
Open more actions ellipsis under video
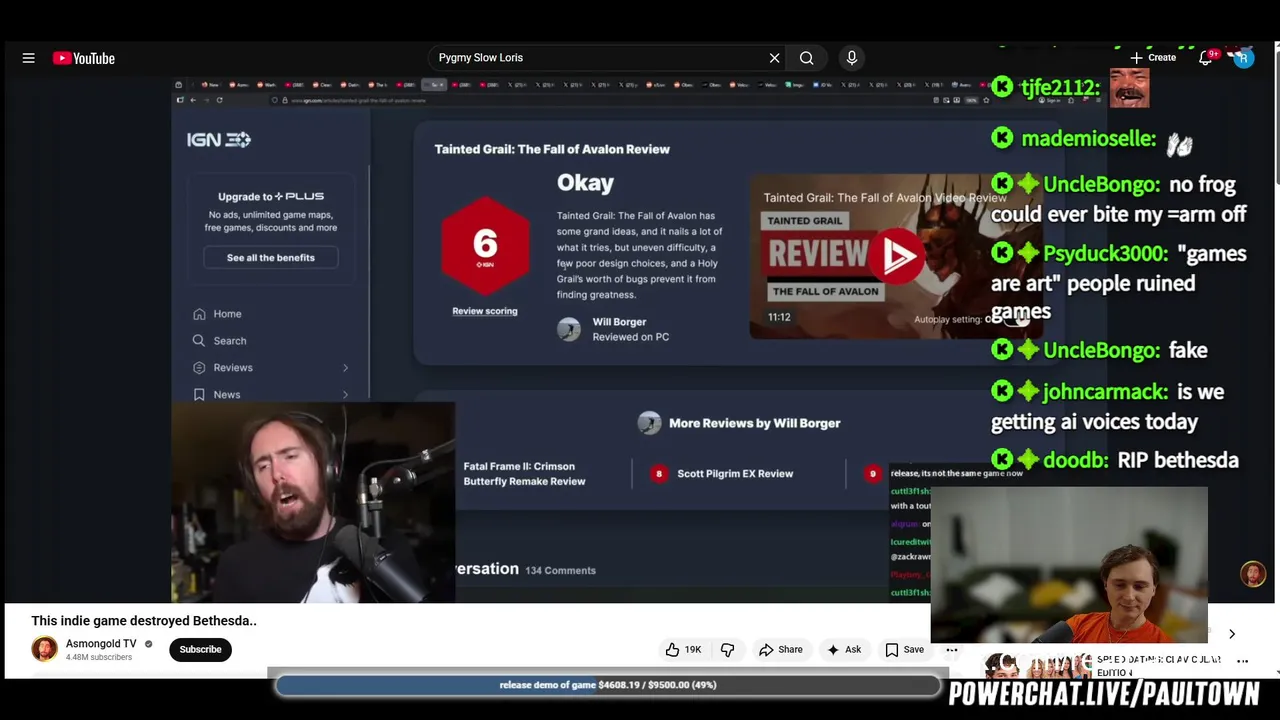[952, 650]
